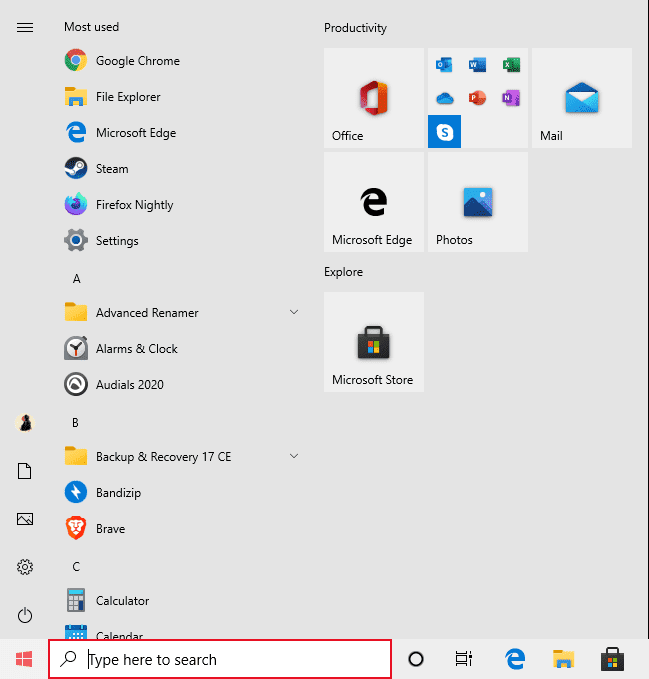Open OneNote from the Office tile group

click(511, 98)
